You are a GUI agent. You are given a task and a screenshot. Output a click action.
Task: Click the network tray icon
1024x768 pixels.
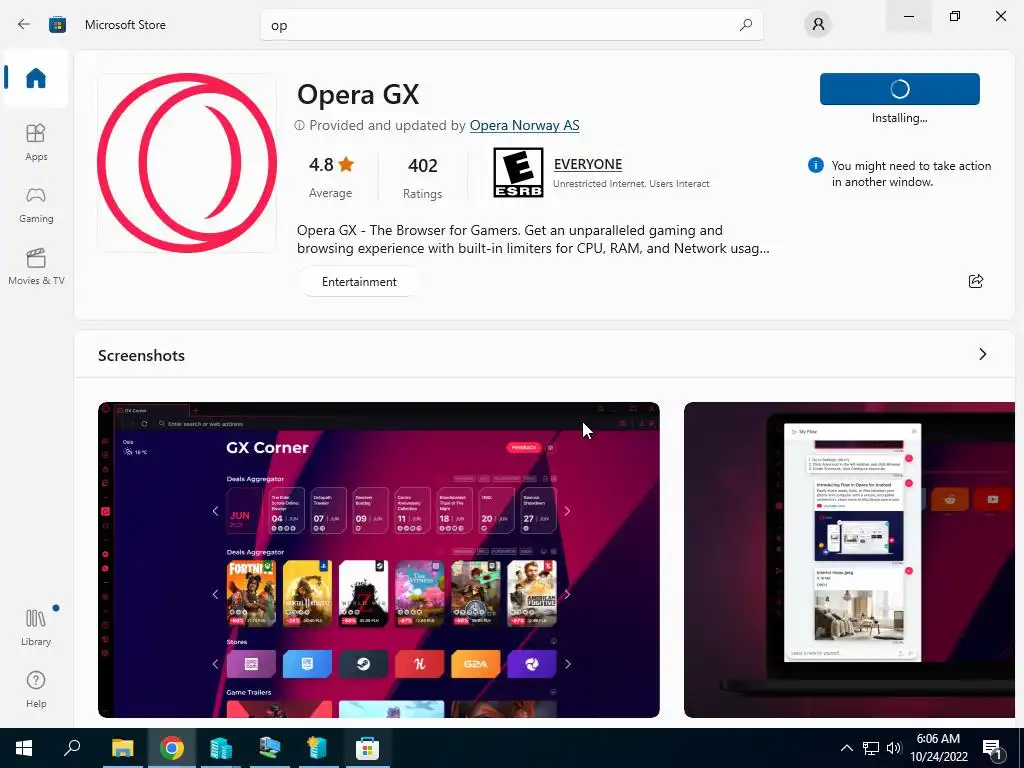click(x=871, y=748)
